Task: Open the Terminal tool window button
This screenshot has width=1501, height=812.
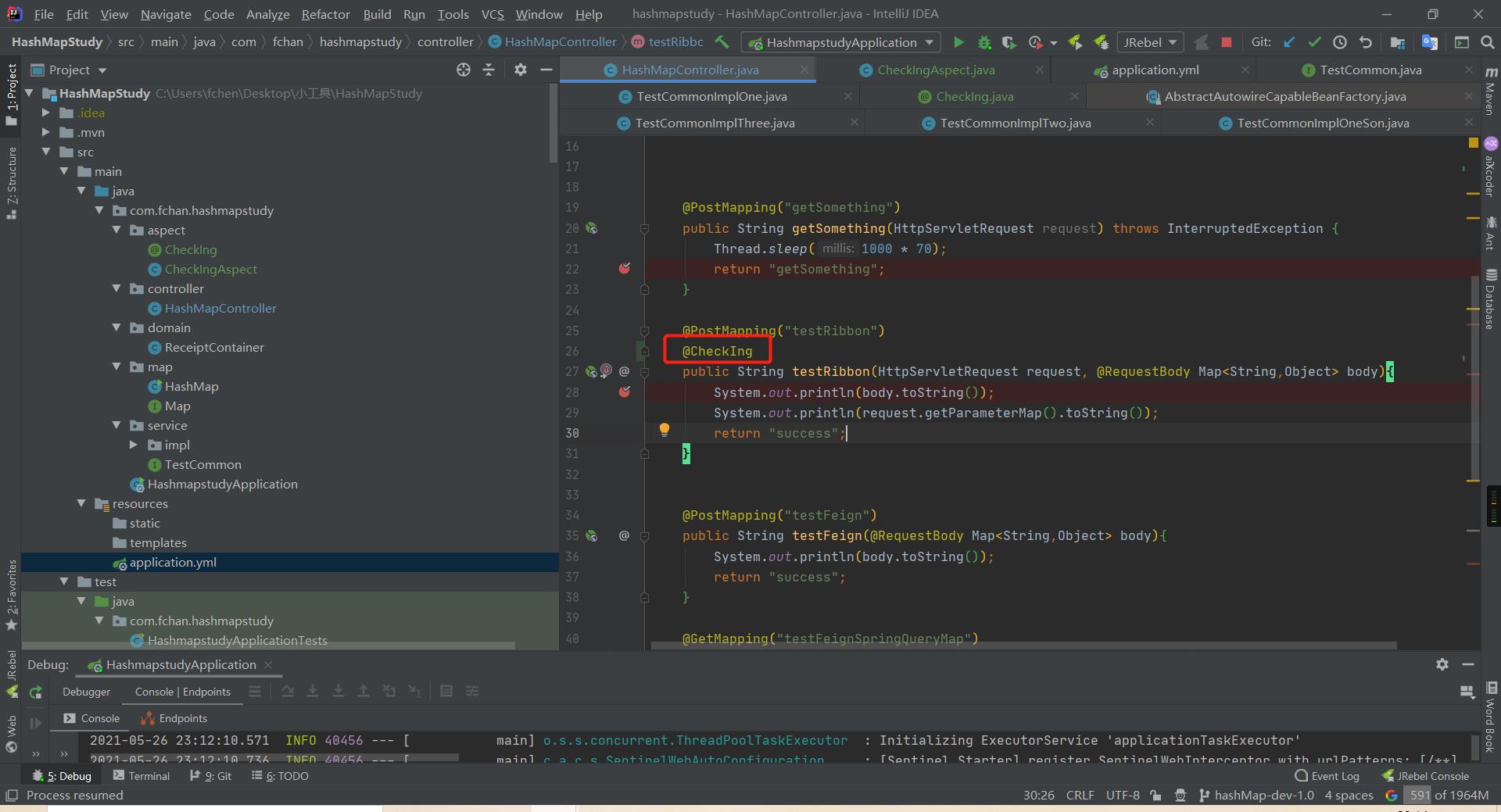Action: (x=142, y=776)
